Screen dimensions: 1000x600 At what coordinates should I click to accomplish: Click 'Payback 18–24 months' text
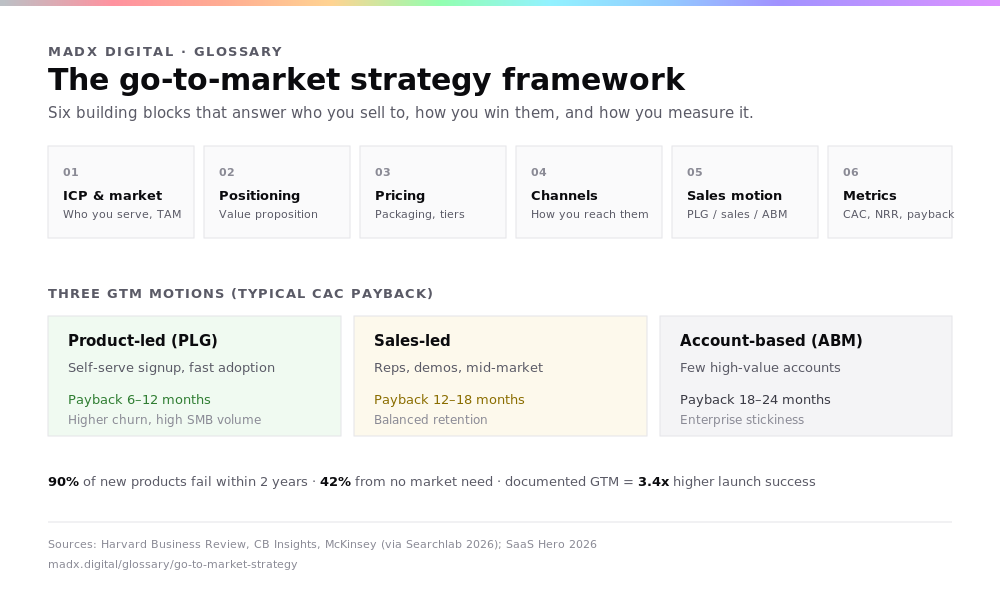click(x=755, y=400)
